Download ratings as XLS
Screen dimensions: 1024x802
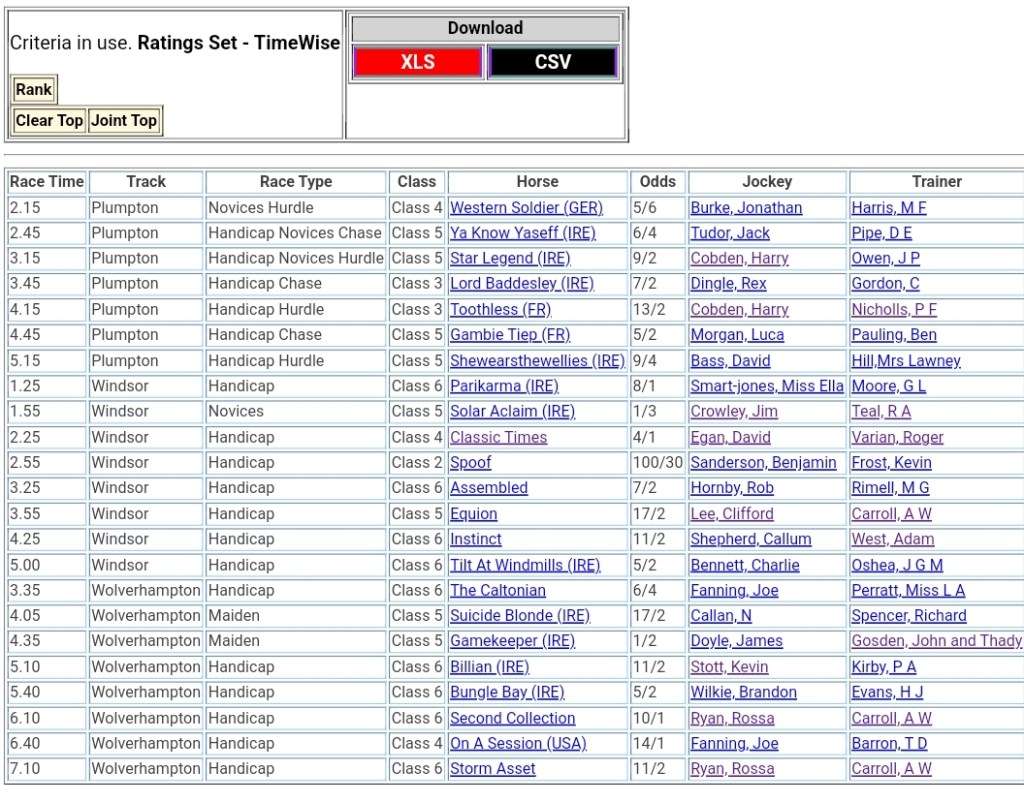[x=417, y=62]
